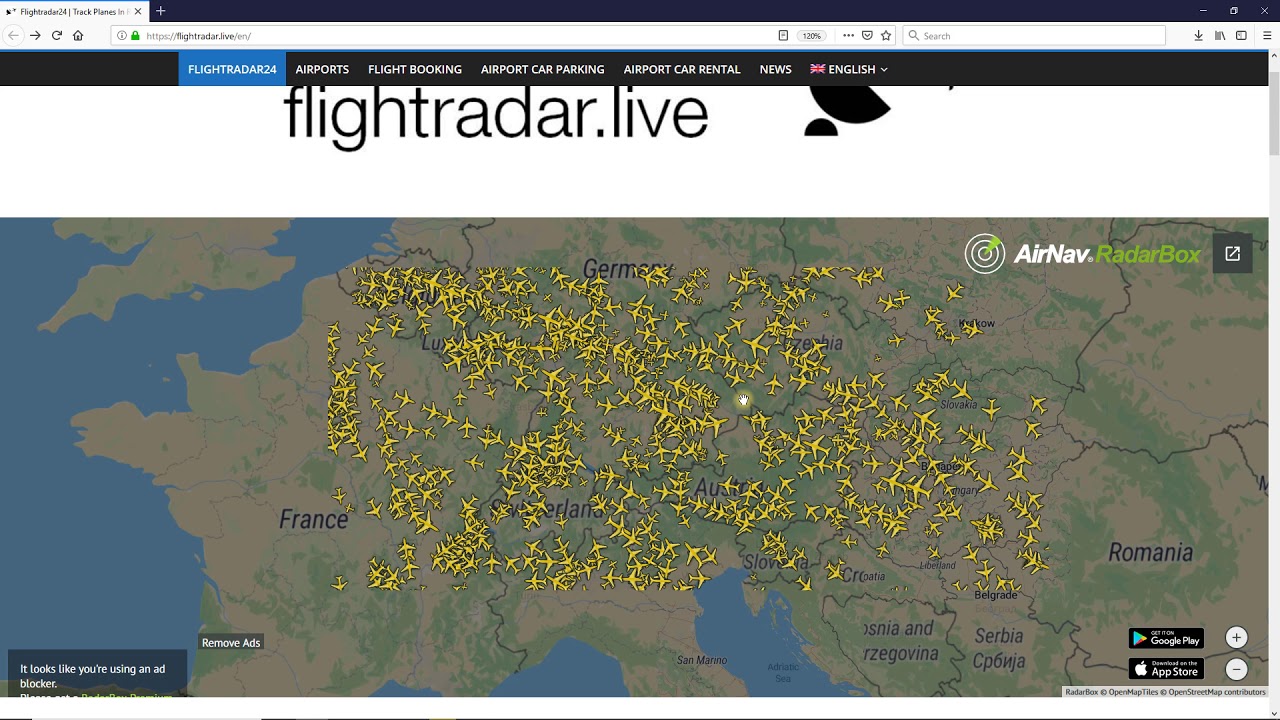Open the Downloads arrow panel
Image resolution: width=1280 pixels, height=720 pixels.
click(1198, 35)
